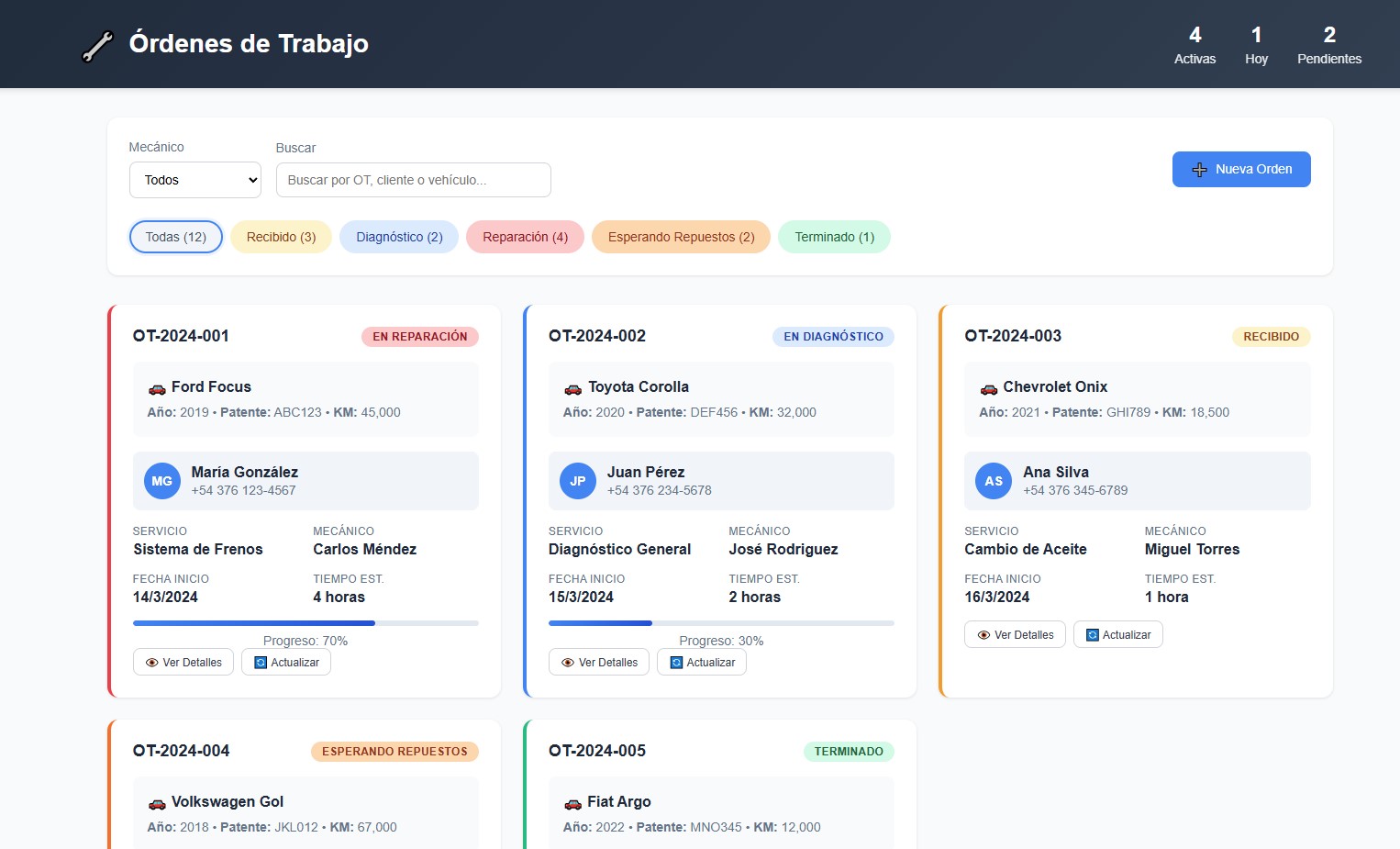Open Ver Detalles for OT-2024-001
This screenshot has height=849, width=1400.
click(x=183, y=663)
